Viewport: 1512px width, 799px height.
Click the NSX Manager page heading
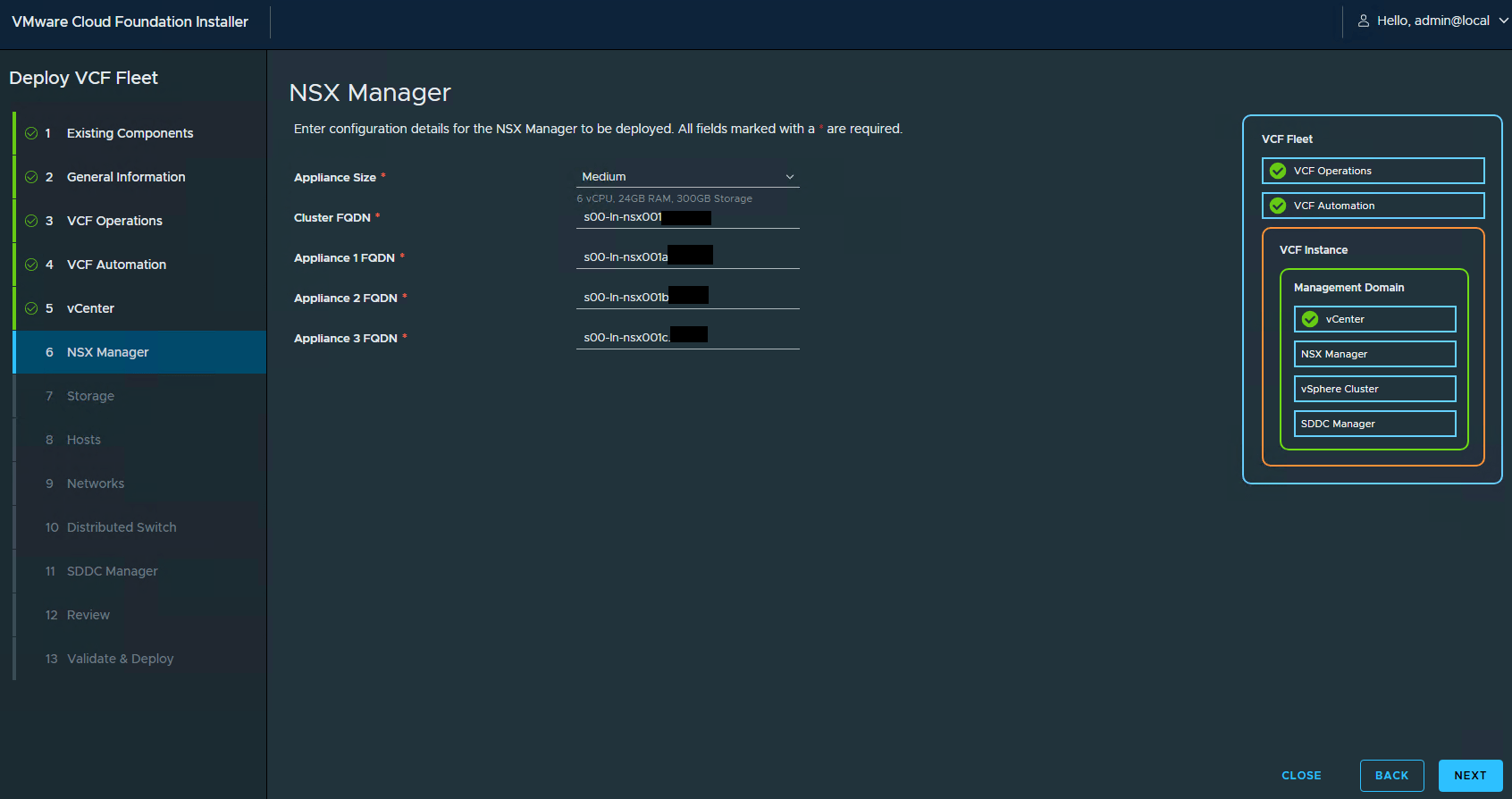[x=370, y=93]
